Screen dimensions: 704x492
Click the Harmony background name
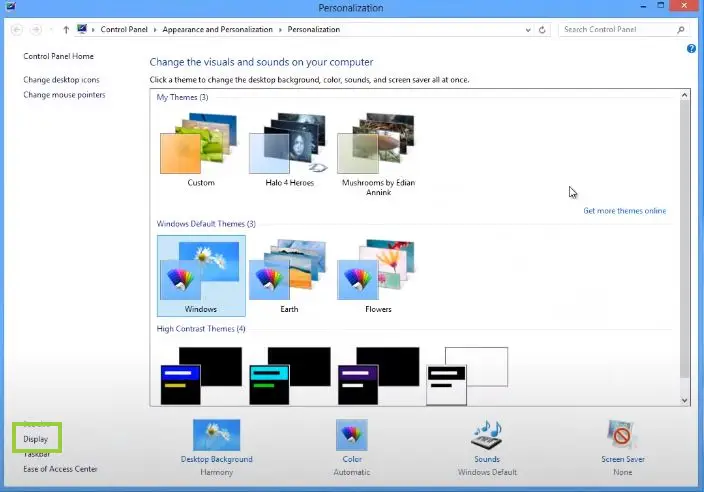pos(216,472)
